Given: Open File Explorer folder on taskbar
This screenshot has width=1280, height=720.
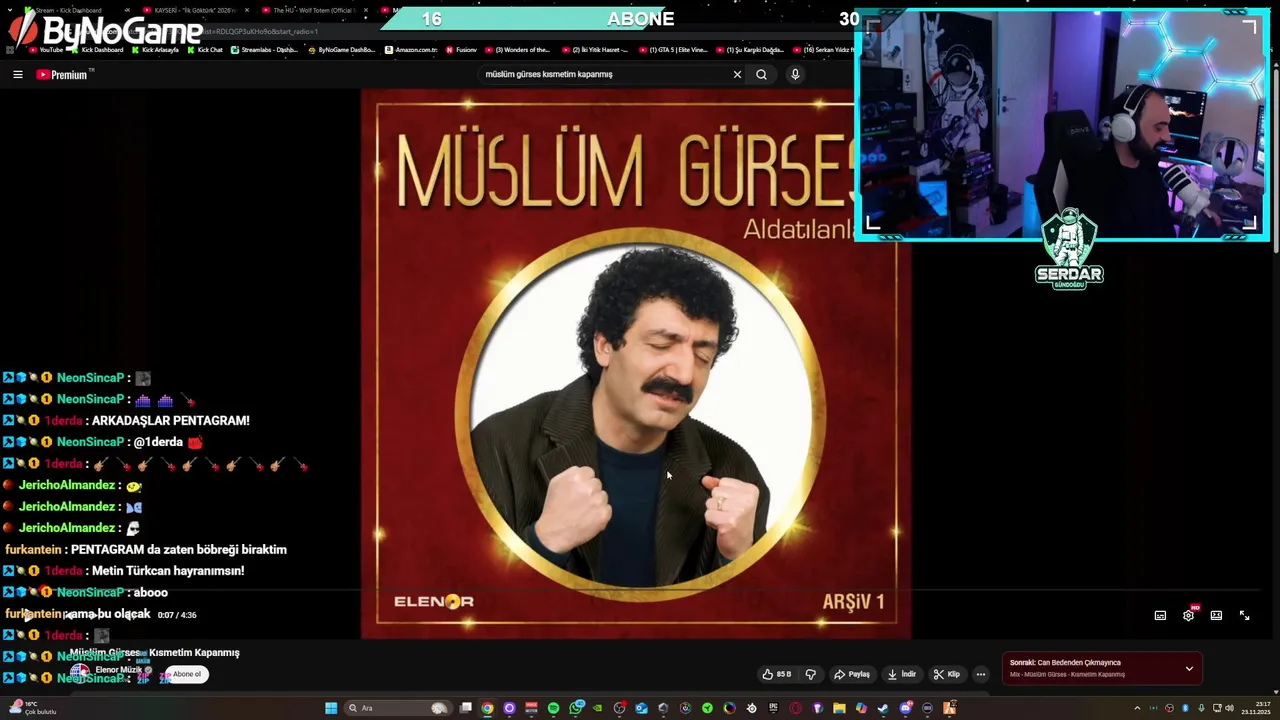Looking at the screenshot, I should [839, 708].
